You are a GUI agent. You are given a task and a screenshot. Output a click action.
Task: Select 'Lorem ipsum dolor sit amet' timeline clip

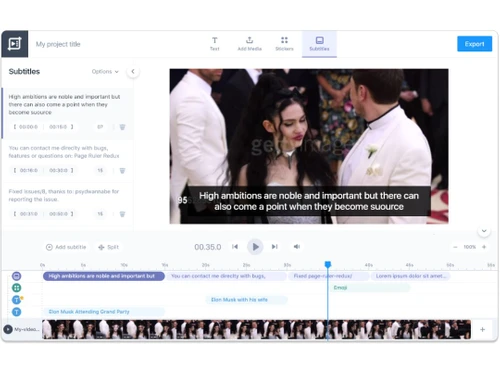[x=410, y=276]
